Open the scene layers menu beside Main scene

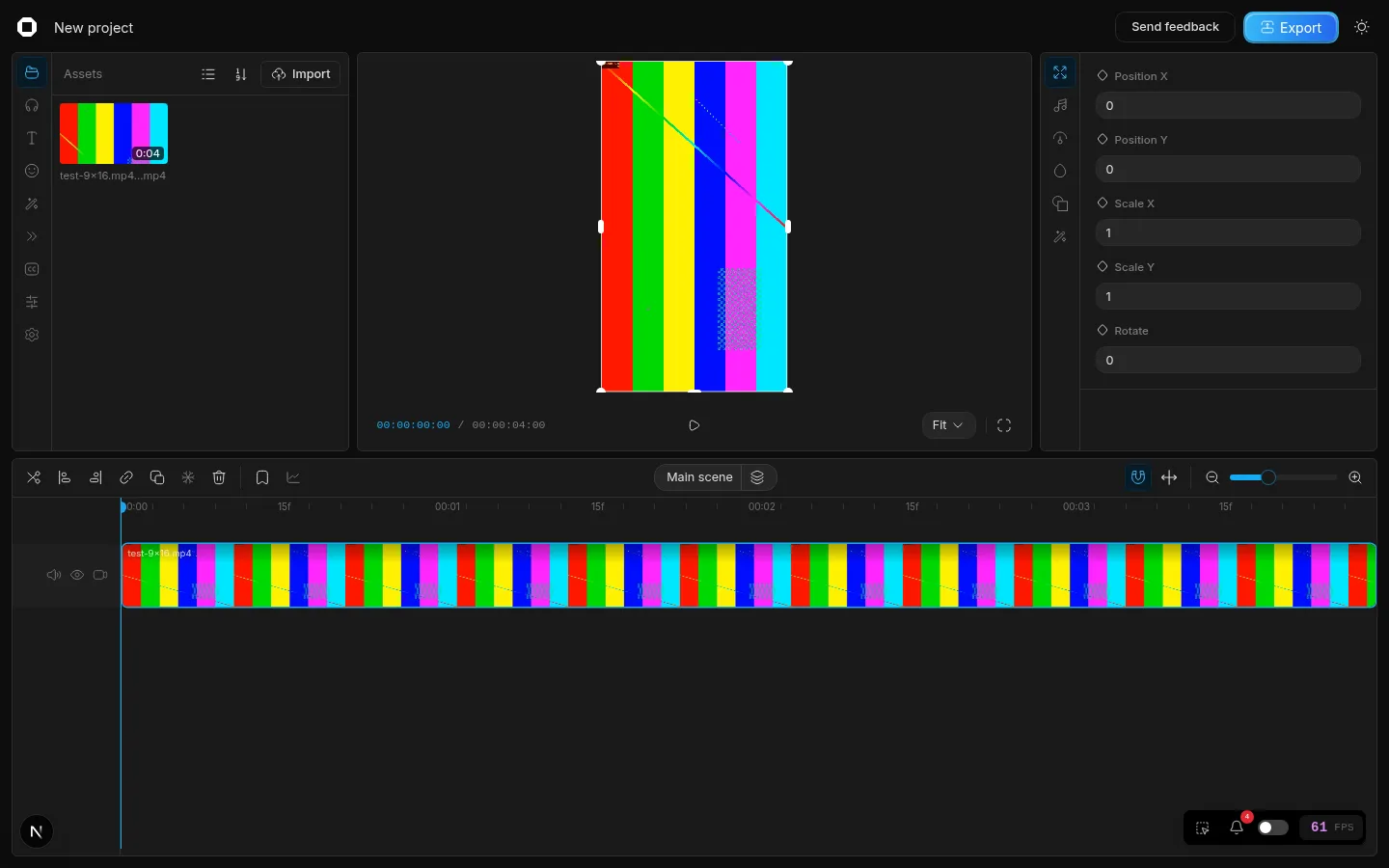coord(757,477)
